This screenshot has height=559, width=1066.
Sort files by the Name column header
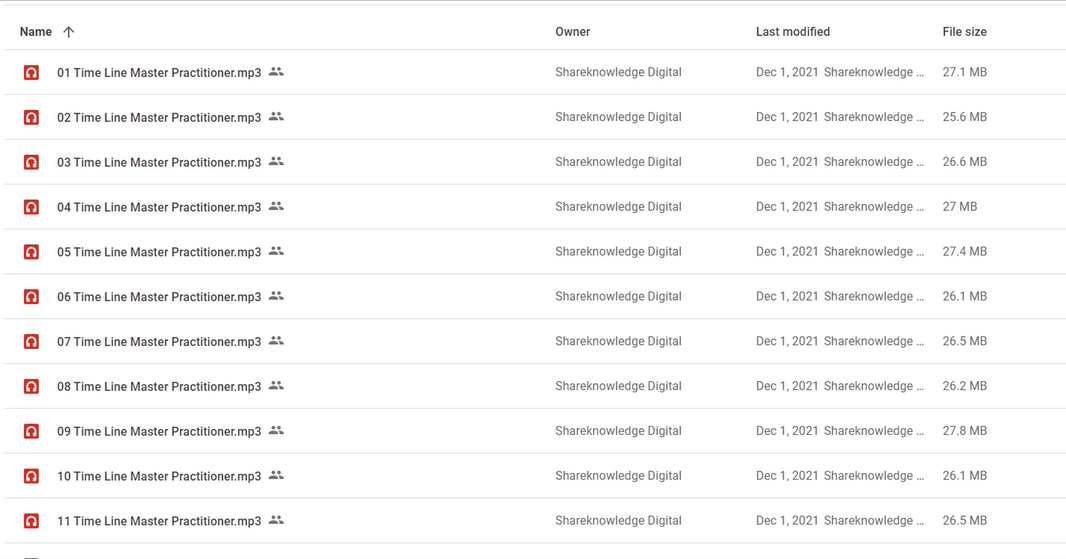click(x=35, y=32)
